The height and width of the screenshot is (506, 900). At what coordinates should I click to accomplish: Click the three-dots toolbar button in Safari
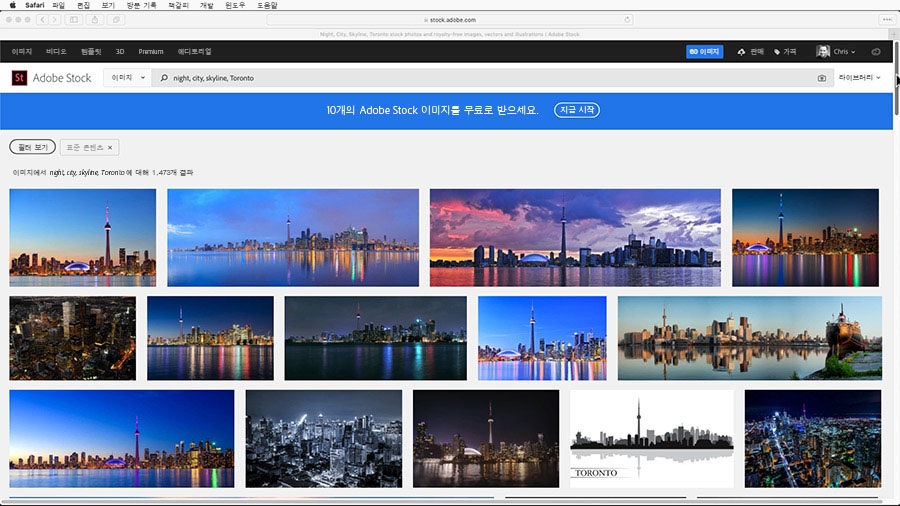887,20
